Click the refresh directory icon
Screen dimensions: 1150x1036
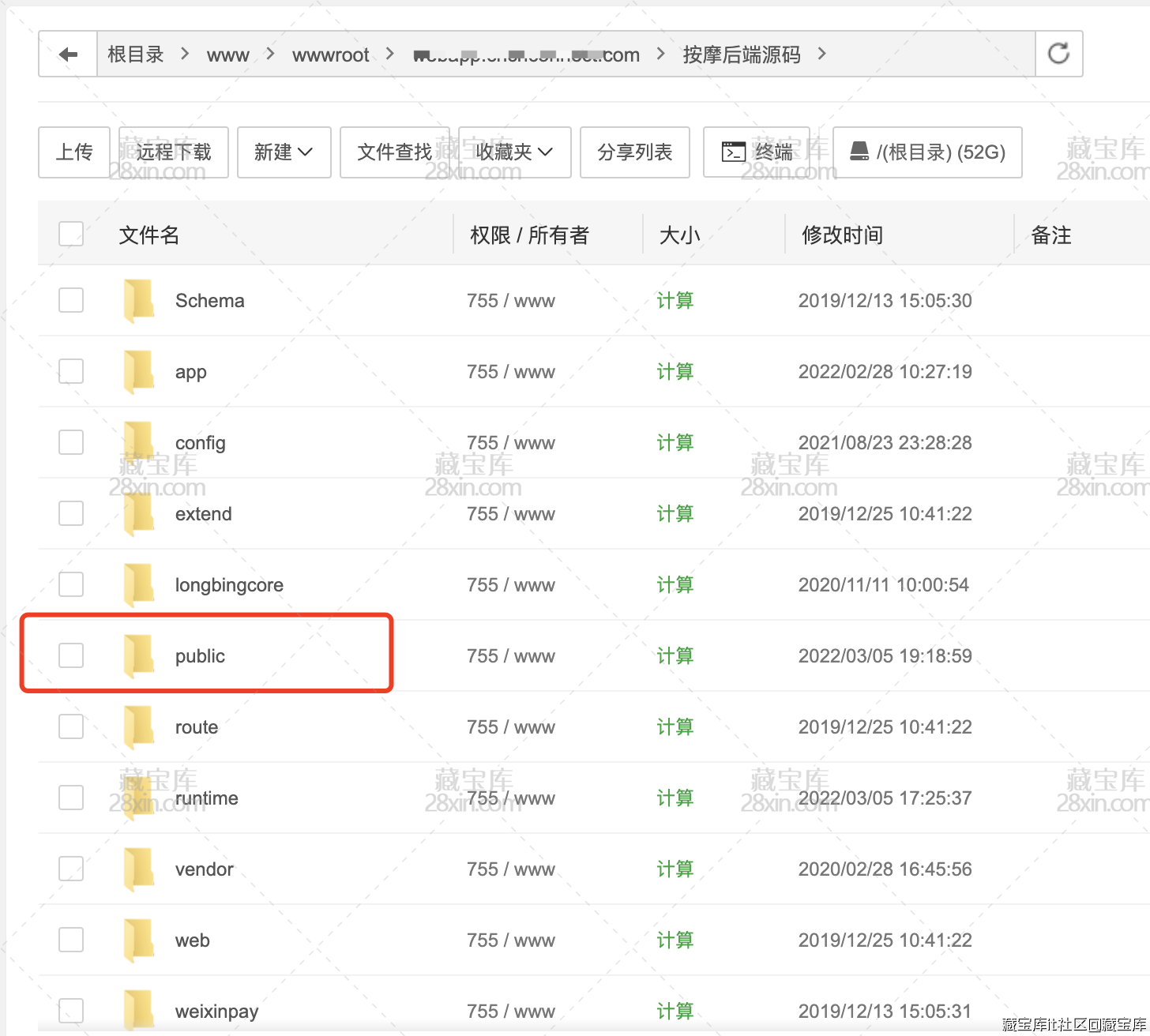pos(1058,54)
